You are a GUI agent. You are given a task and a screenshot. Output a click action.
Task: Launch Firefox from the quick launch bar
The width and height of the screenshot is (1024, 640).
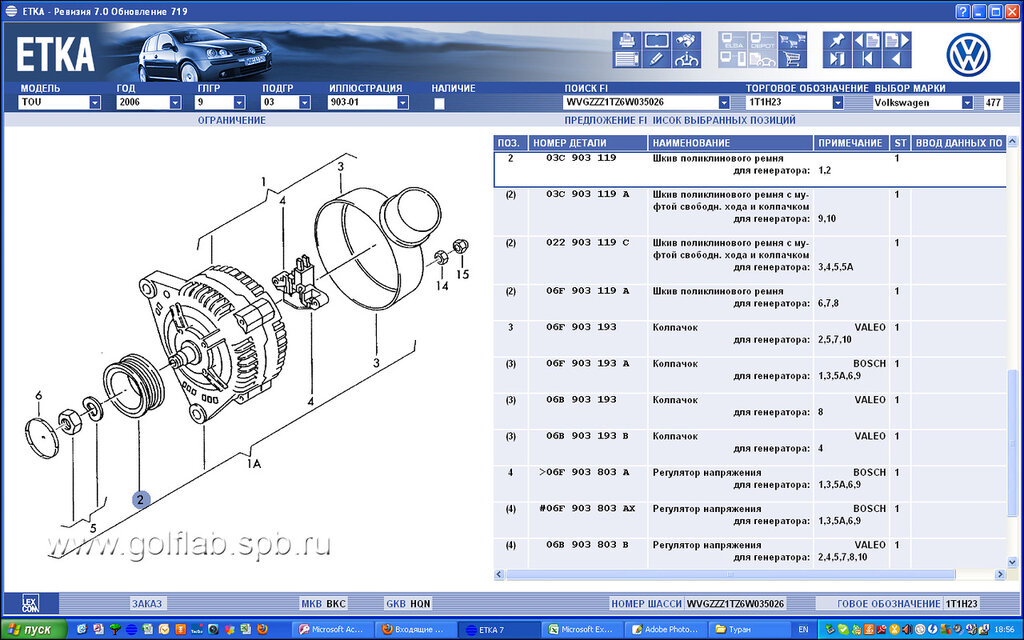263,630
